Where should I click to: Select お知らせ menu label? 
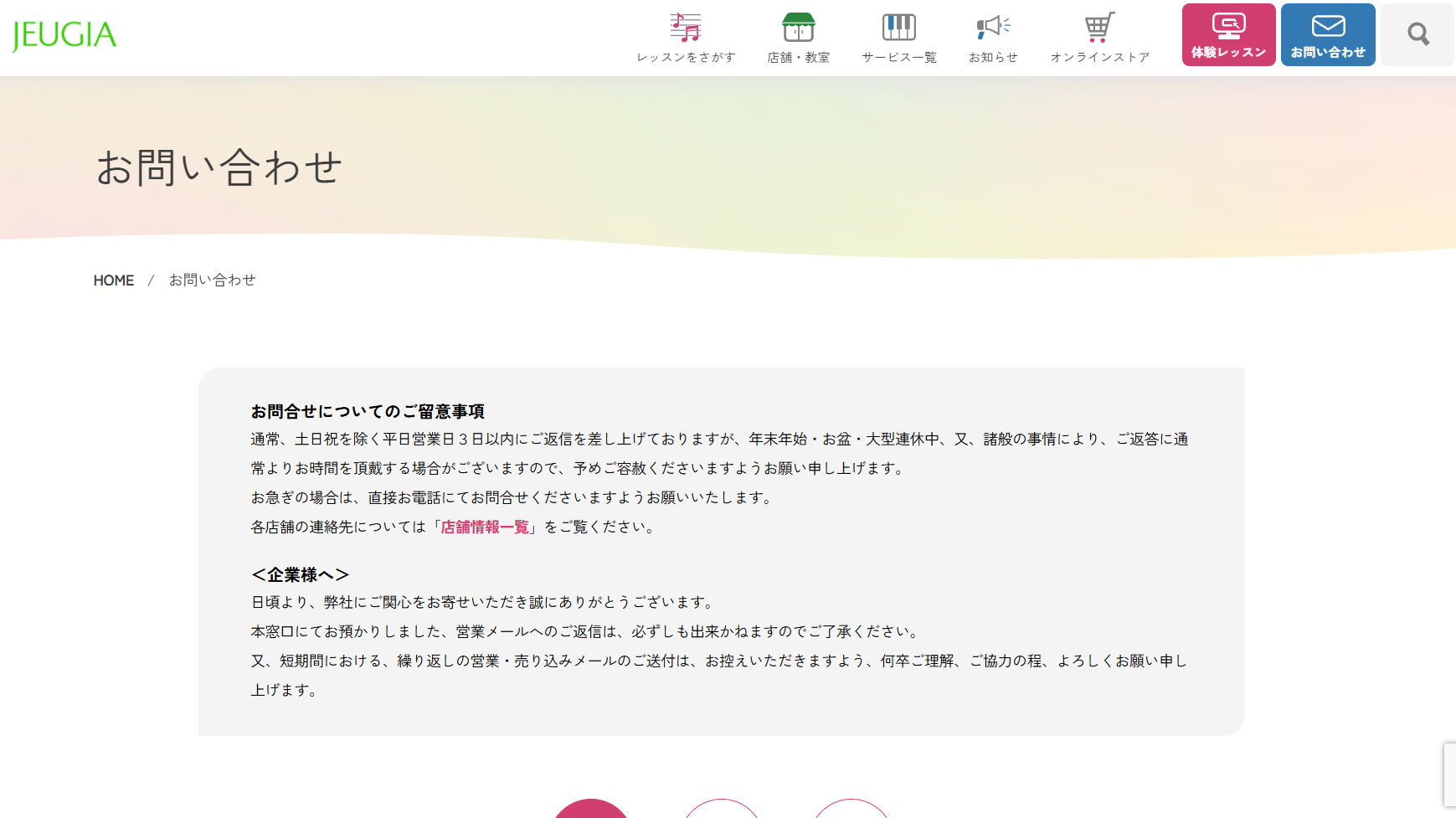(993, 57)
